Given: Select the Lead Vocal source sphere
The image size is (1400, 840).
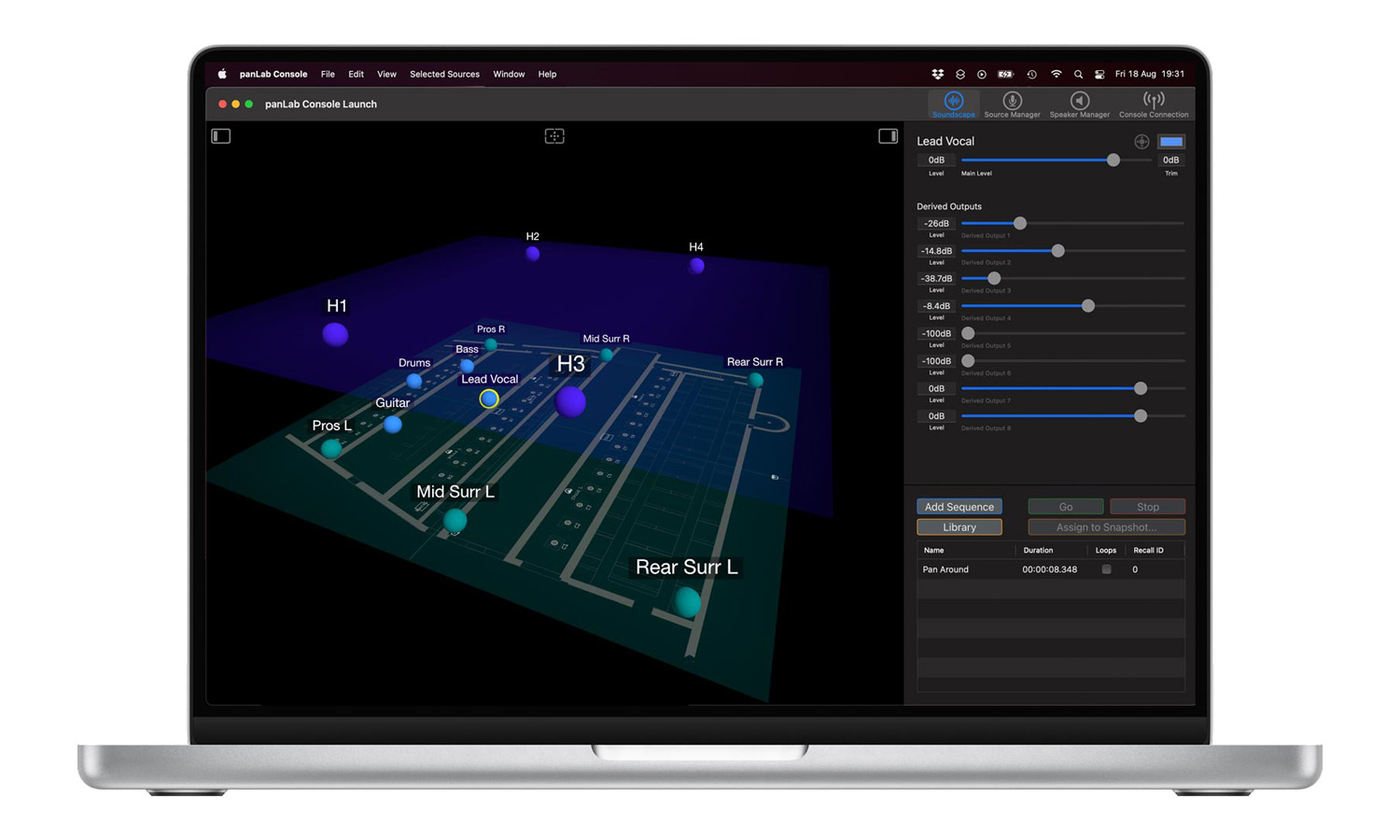Looking at the screenshot, I should (489, 399).
